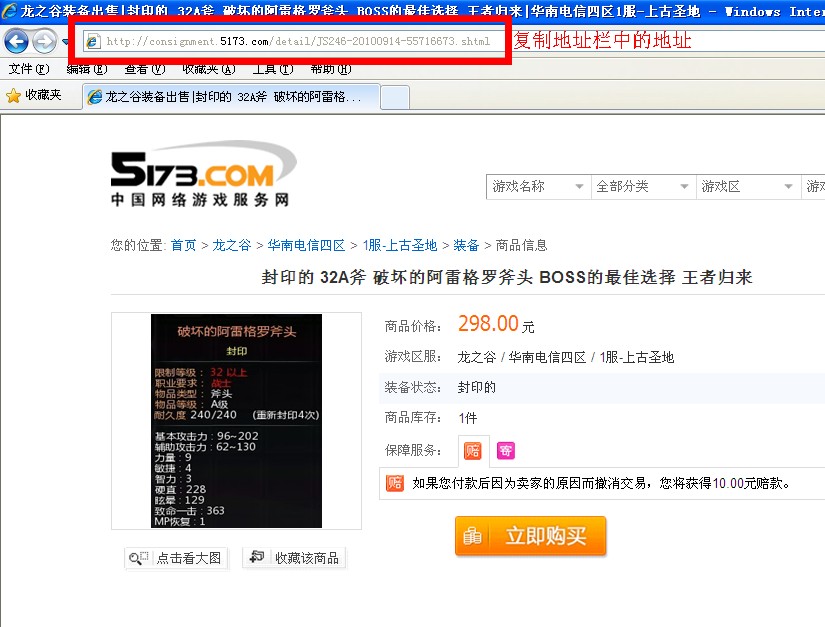Click the 5173.COM site logo
Viewport: 825px width, 627px height.
pyautogui.click(x=204, y=174)
